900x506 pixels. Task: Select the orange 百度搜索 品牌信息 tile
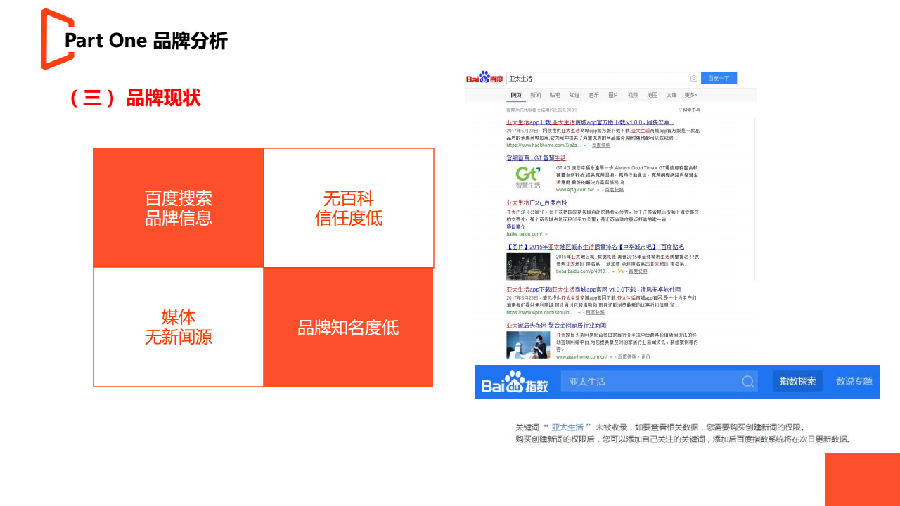pos(178,208)
